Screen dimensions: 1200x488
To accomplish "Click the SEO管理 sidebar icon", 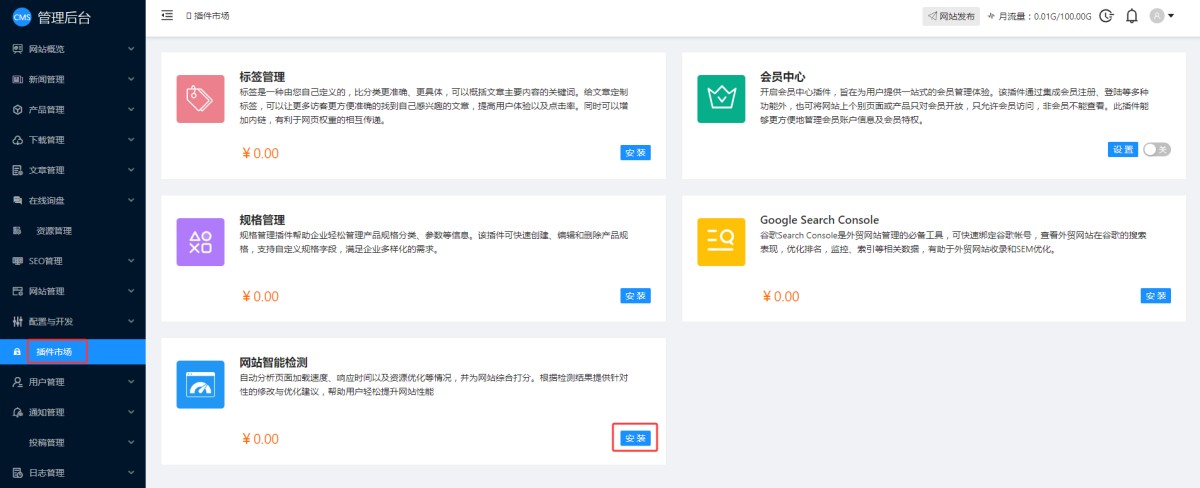I will tap(17, 261).
